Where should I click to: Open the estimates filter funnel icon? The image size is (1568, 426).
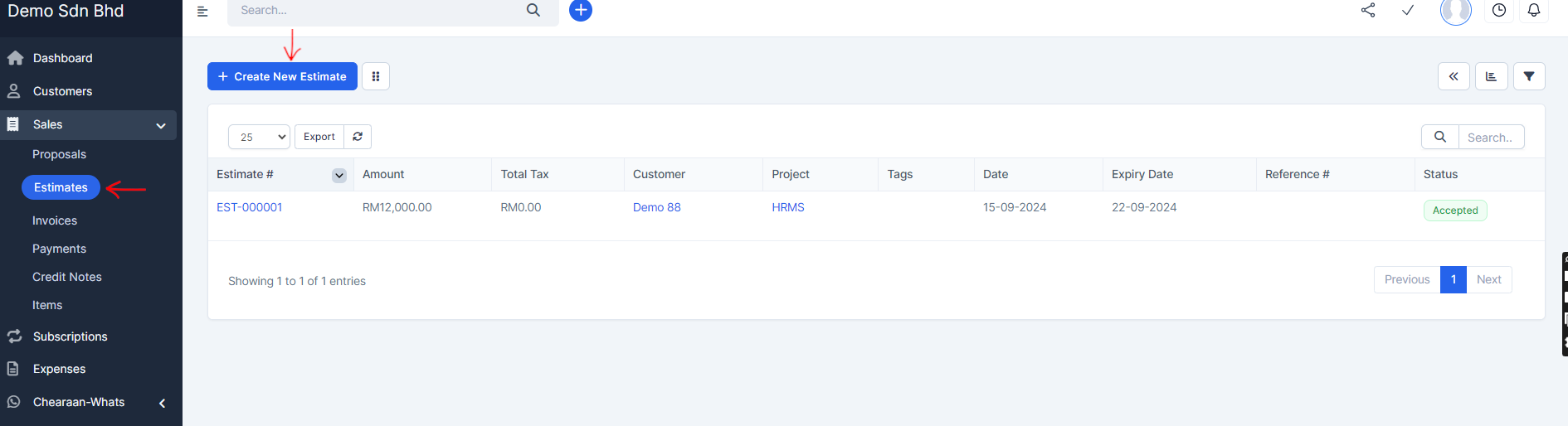point(1529,76)
